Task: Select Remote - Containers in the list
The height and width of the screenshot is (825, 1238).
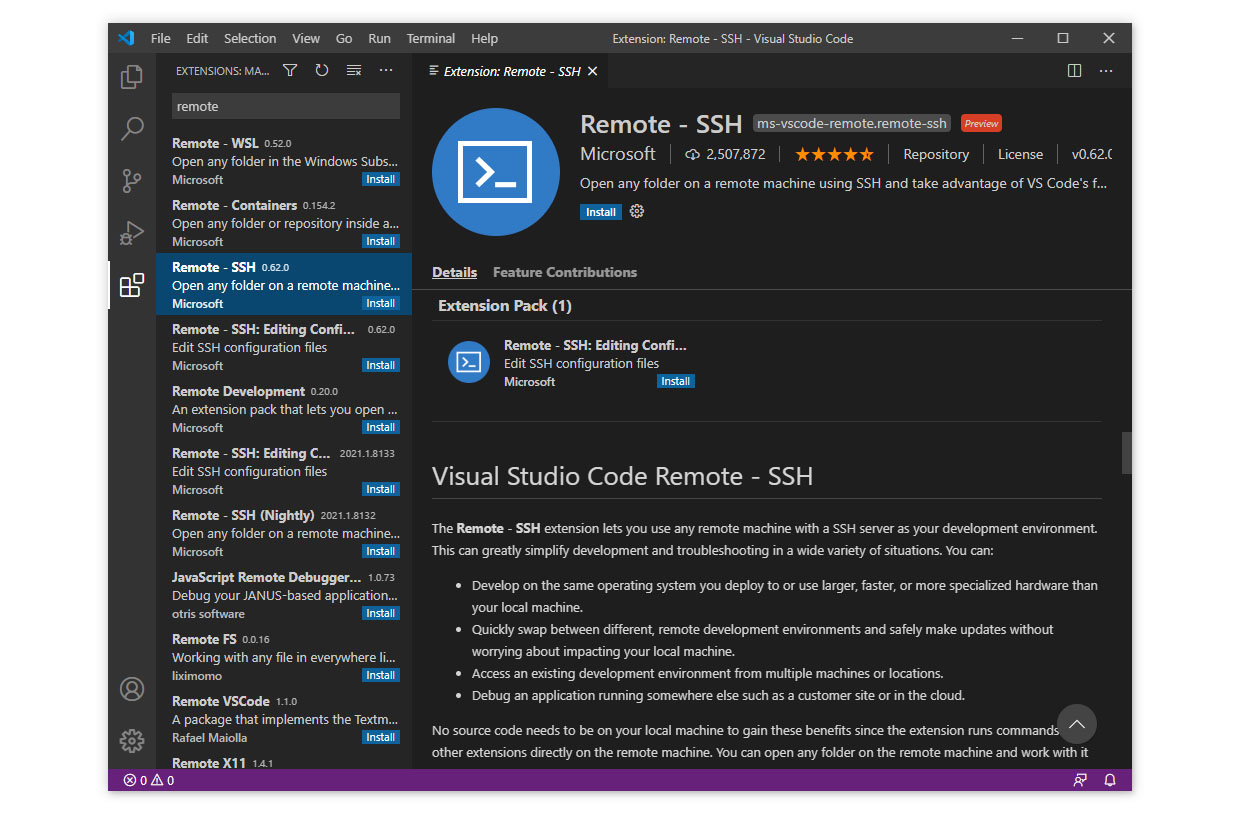Action: pyautogui.click(x=284, y=223)
